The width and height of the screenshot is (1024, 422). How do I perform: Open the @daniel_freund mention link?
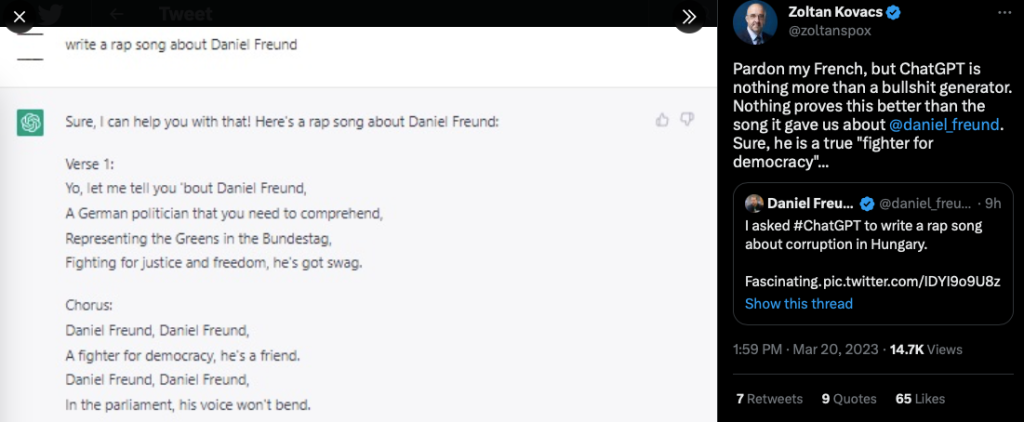[x=944, y=124]
